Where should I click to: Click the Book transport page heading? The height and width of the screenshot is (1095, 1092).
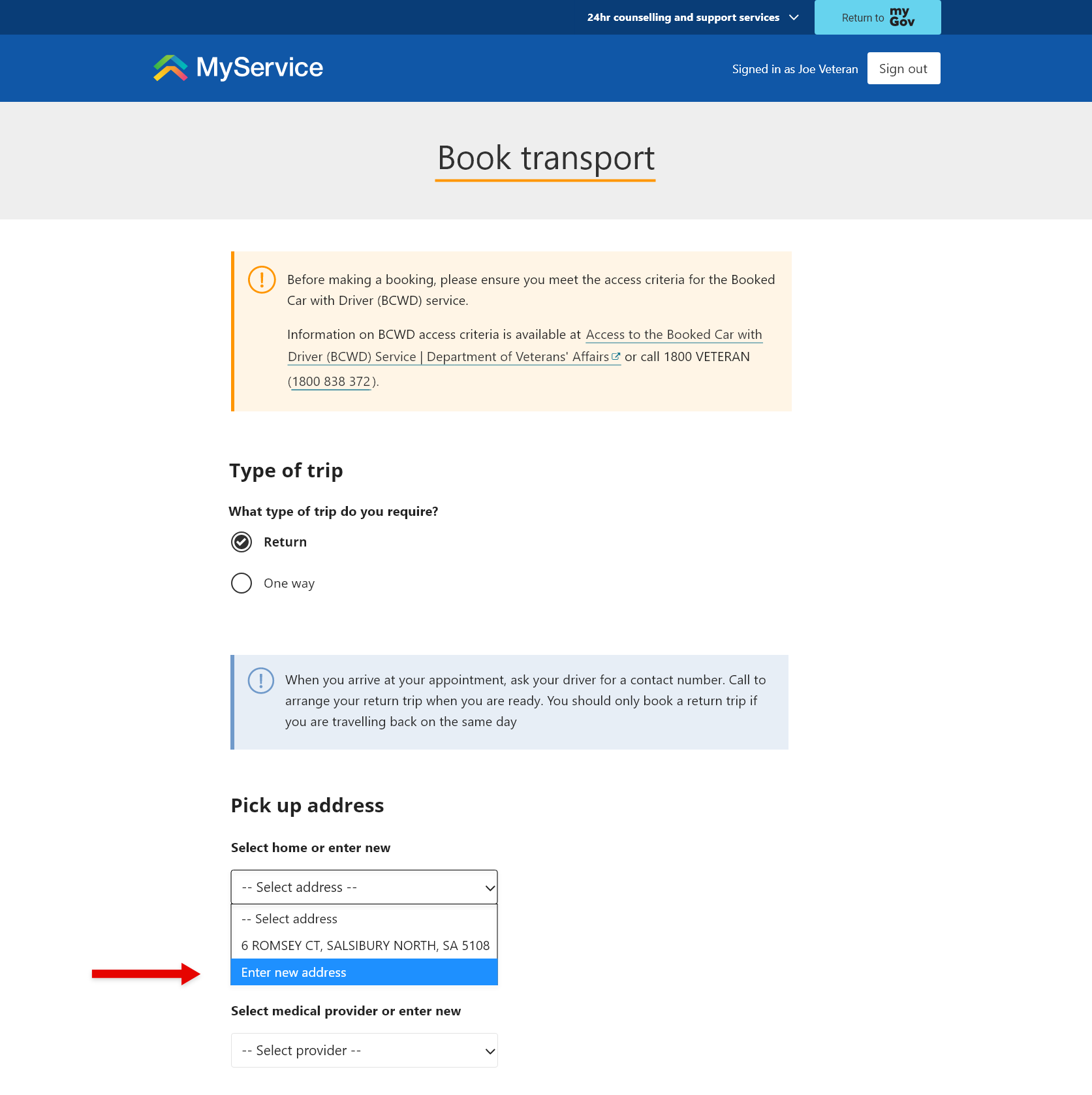[x=546, y=158]
